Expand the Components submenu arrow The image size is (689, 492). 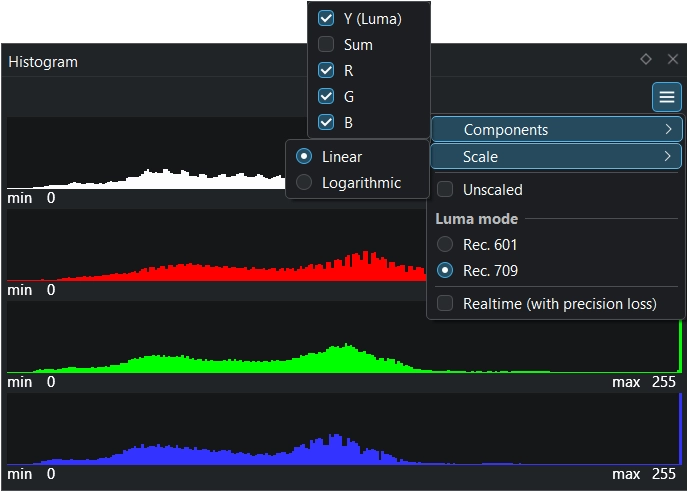point(667,130)
